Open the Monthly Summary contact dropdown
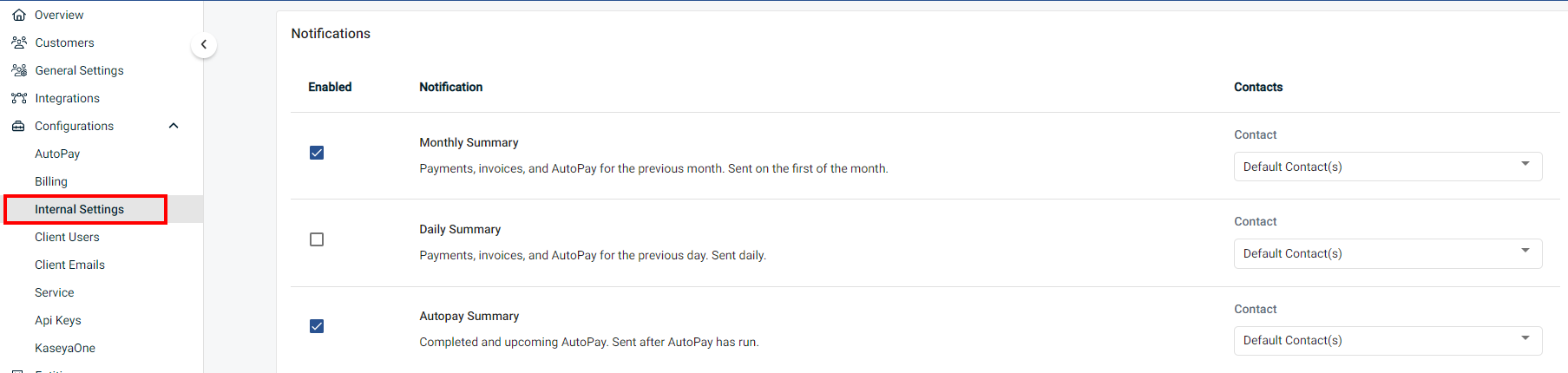The image size is (1568, 373). (1387, 167)
